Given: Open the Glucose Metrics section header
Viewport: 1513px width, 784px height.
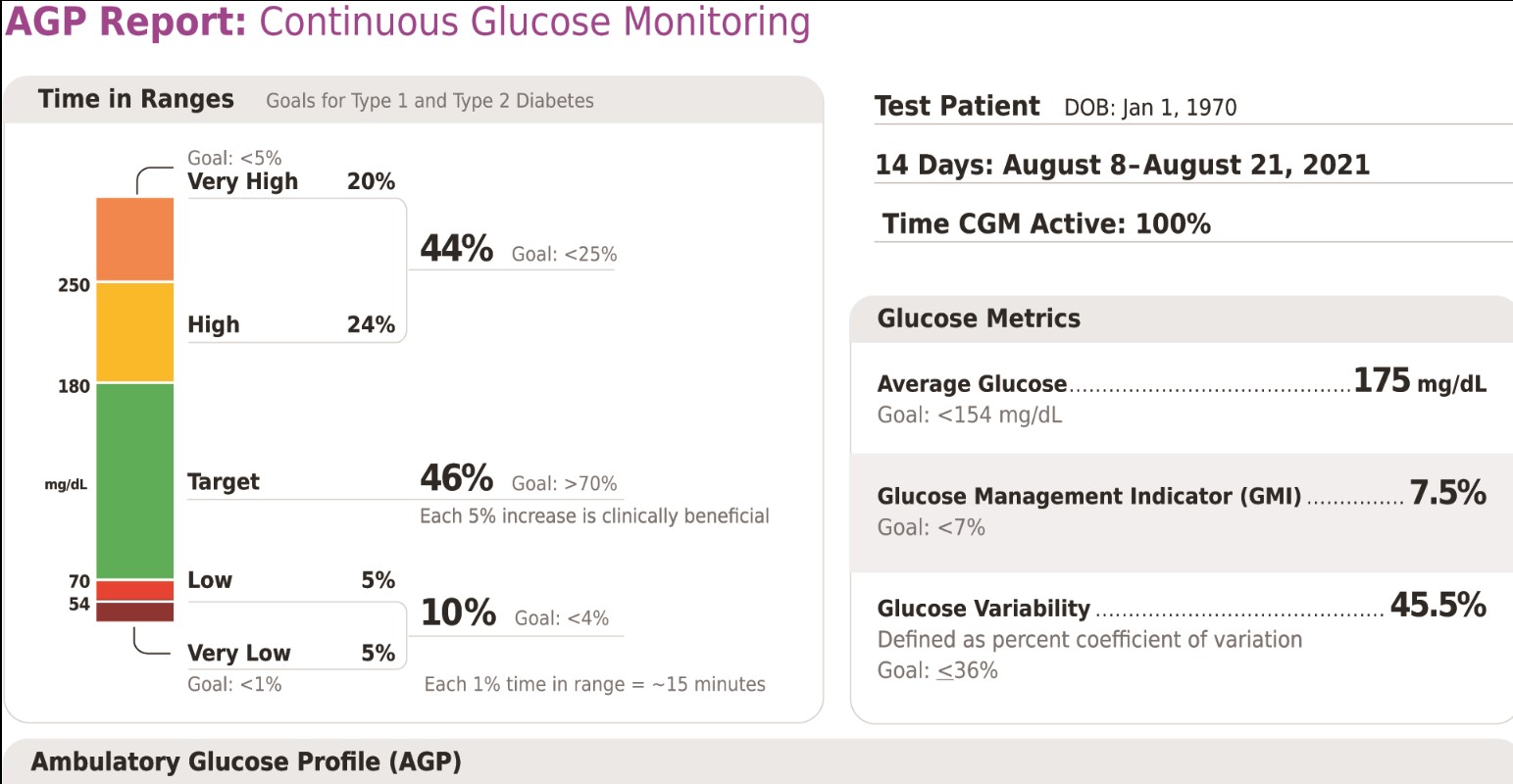Looking at the screenshot, I should [979, 318].
